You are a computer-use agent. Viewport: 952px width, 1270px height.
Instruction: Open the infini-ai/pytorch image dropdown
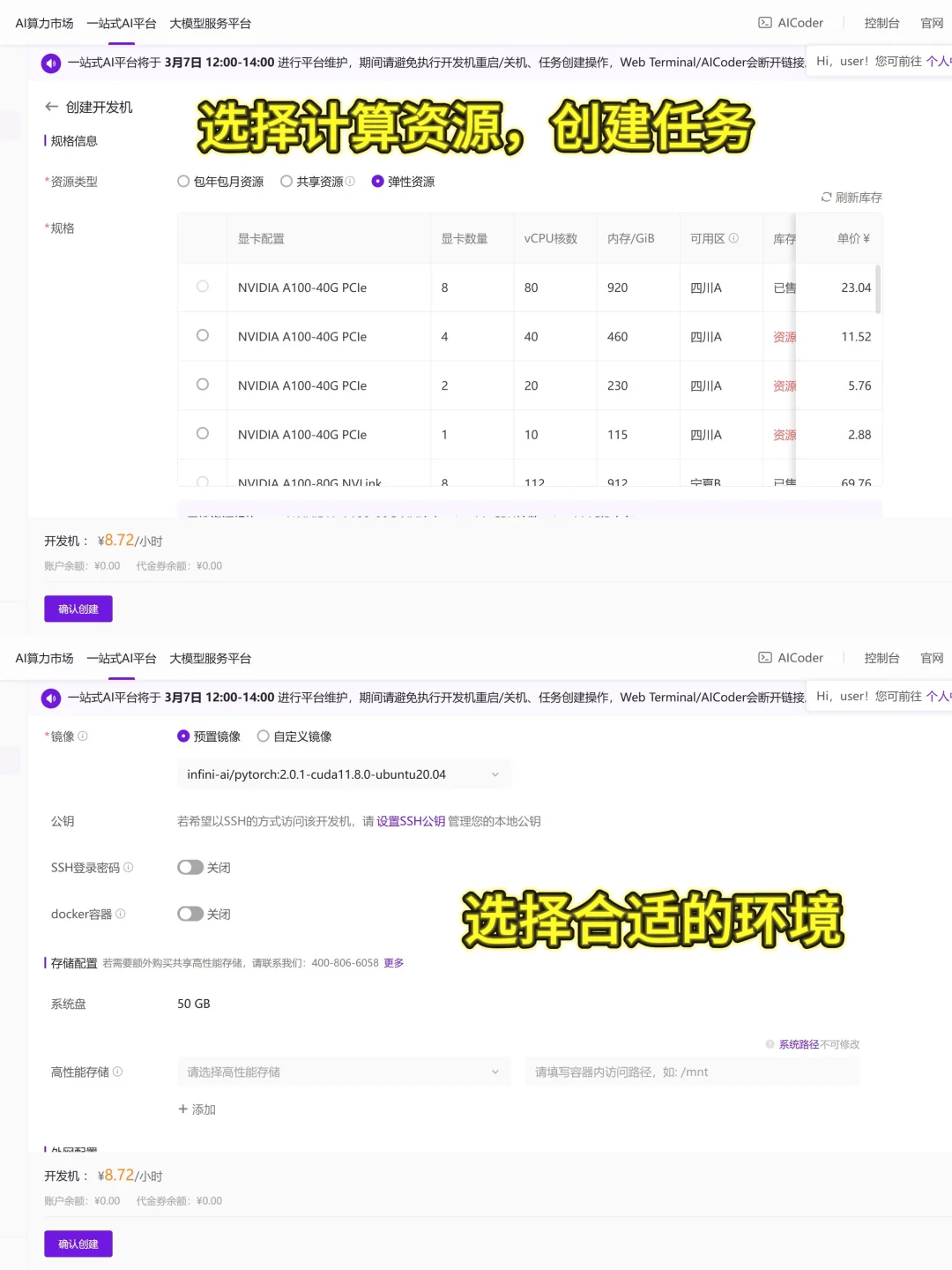pyautogui.click(x=344, y=774)
